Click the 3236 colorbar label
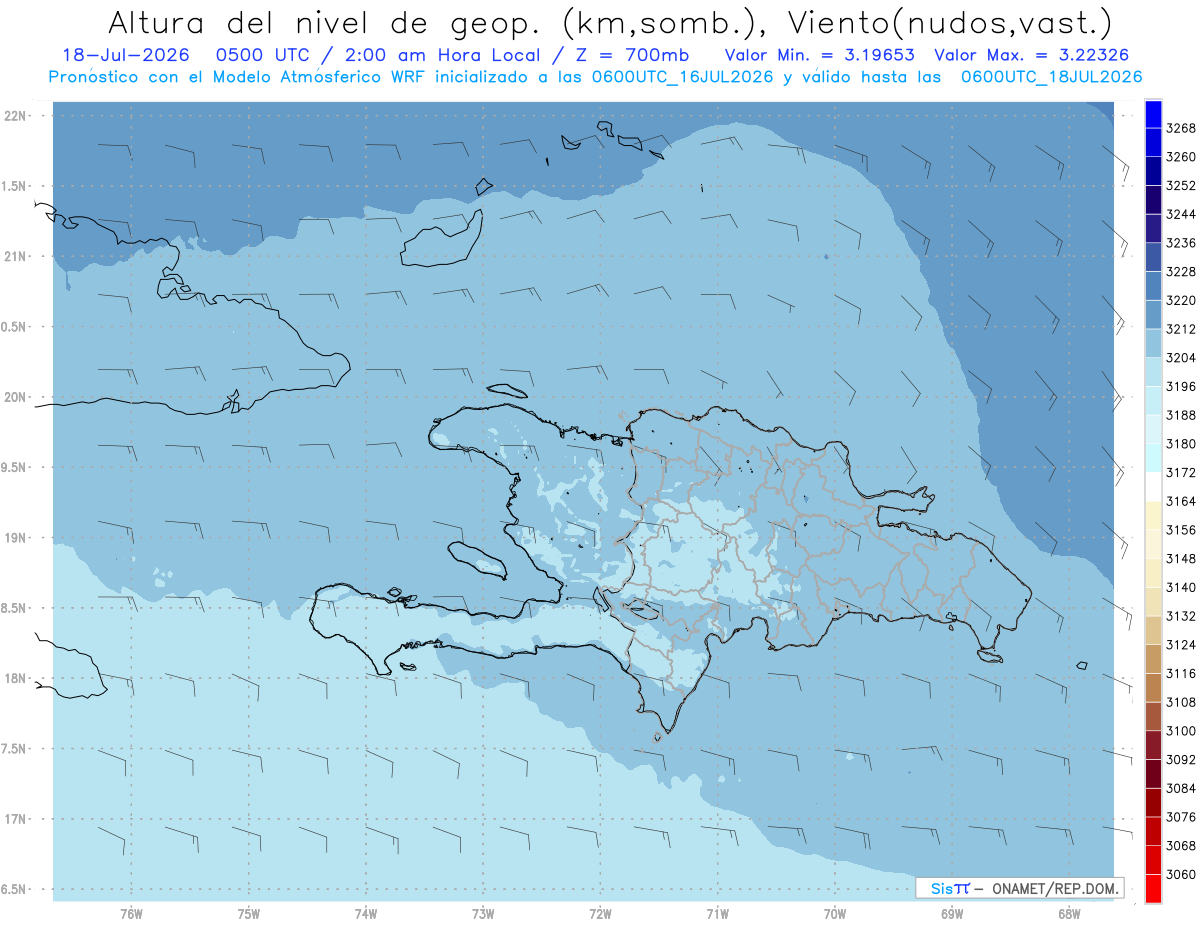The width and height of the screenshot is (1200, 927). coord(1180,243)
